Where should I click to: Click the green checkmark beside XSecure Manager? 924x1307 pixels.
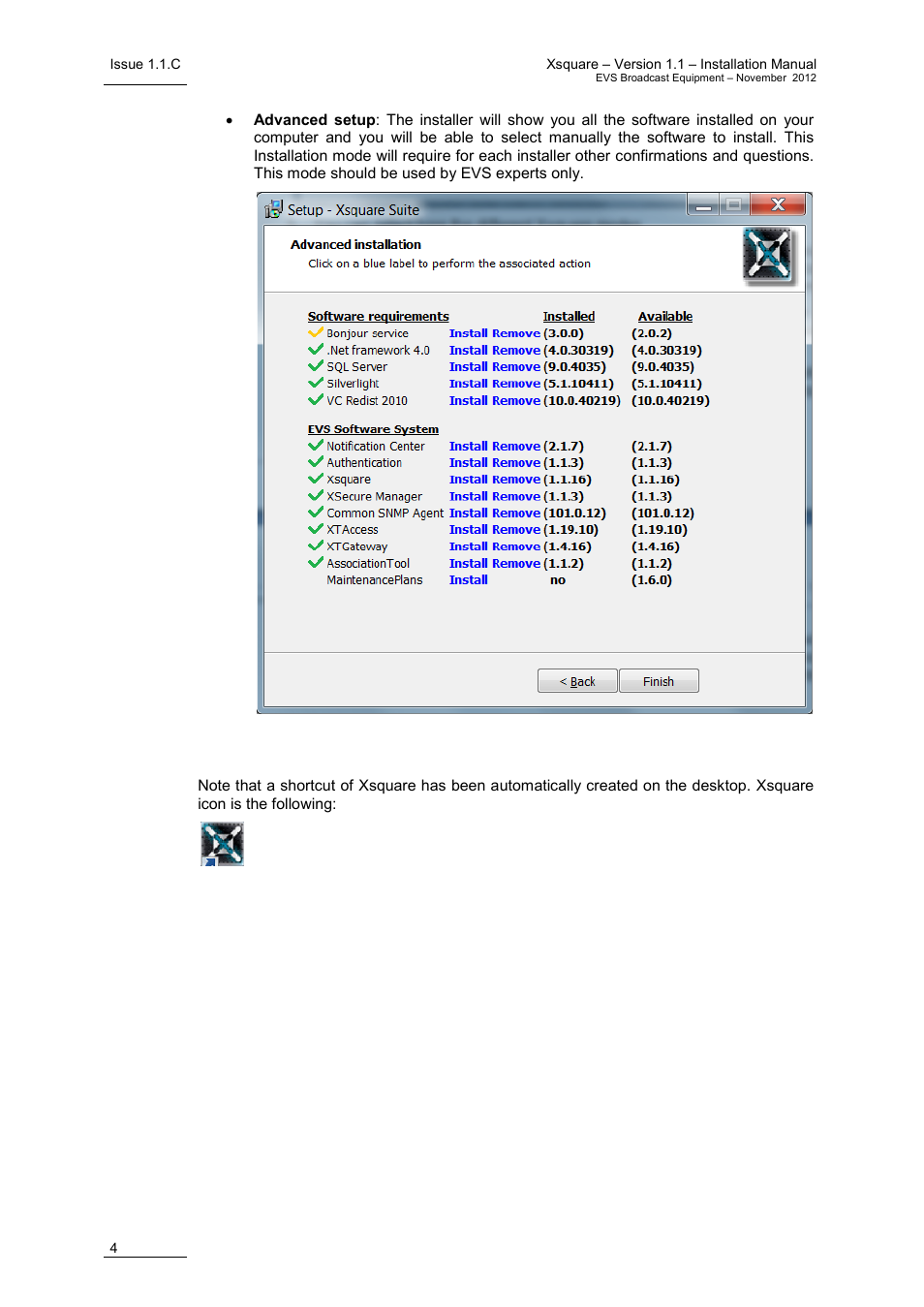point(316,496)
